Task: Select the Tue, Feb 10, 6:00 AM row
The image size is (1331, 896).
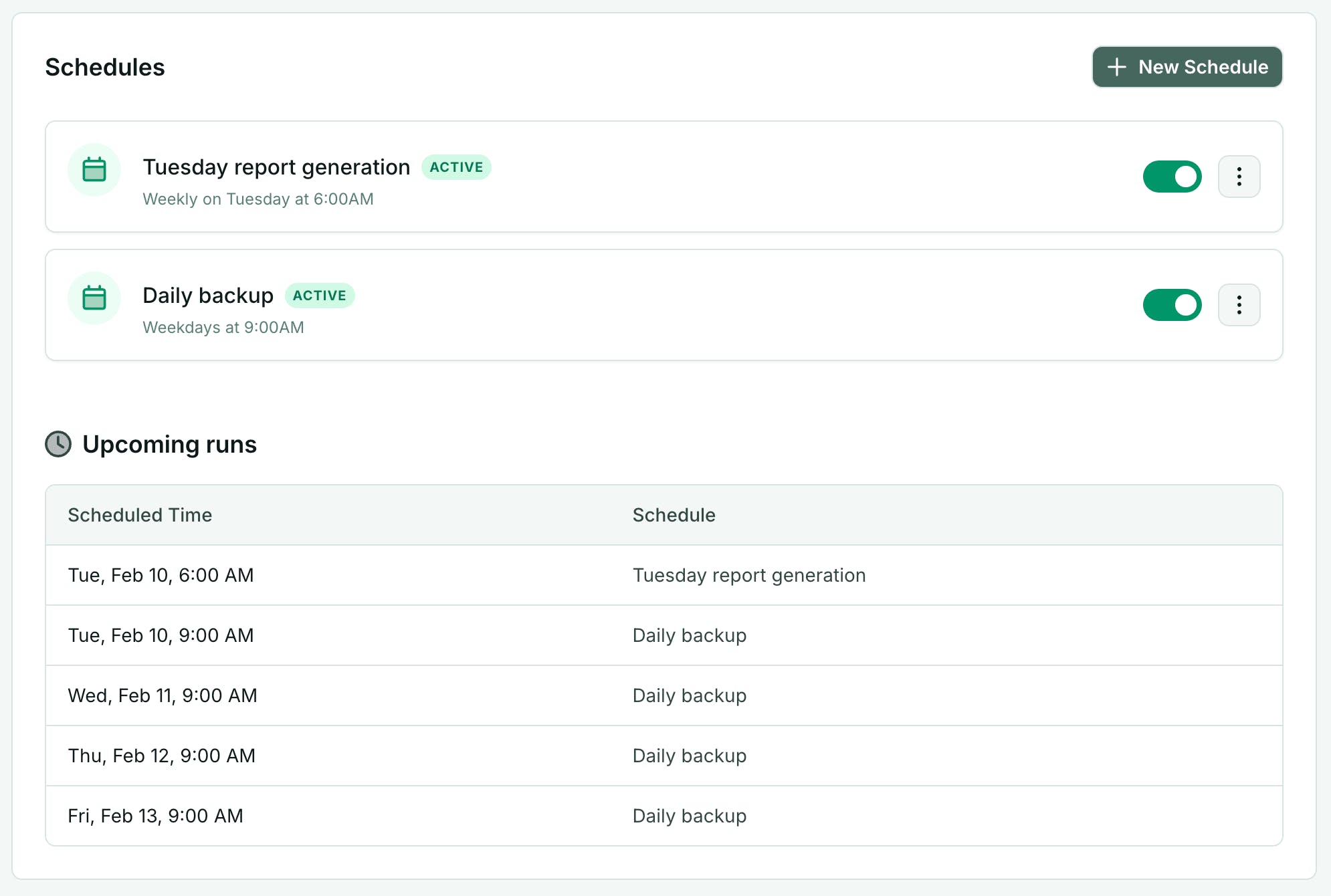Action: (161, 575)
